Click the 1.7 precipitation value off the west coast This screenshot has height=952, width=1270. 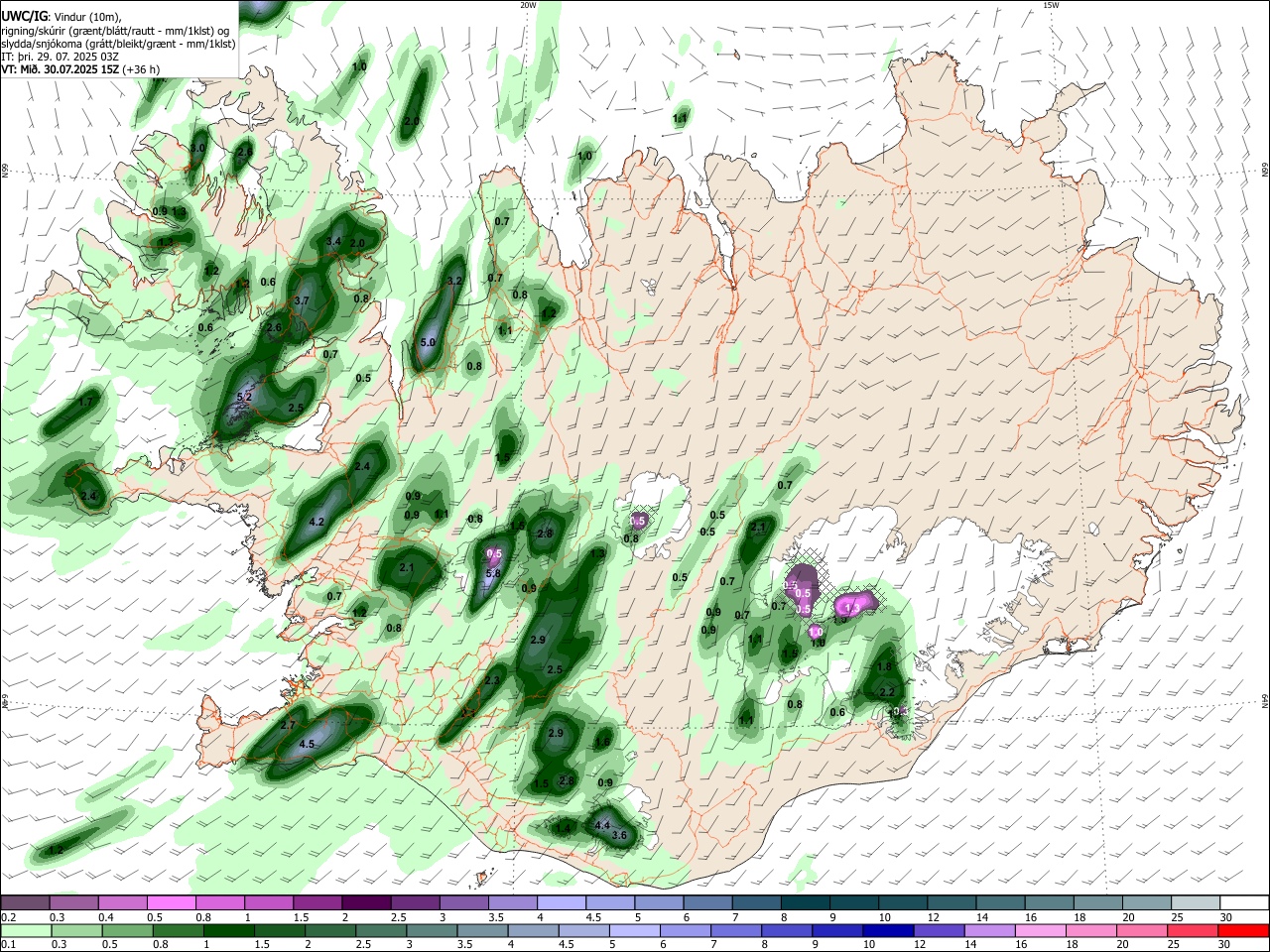[x=86, y=402]
